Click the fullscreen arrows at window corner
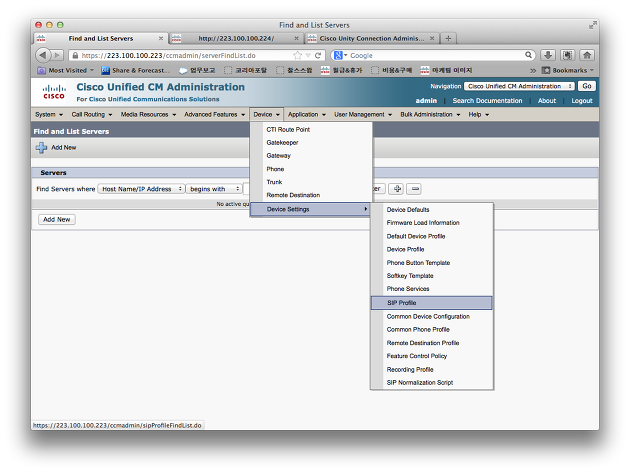Image resolution: width=630 pixels, height=473 pixels. 592,25
